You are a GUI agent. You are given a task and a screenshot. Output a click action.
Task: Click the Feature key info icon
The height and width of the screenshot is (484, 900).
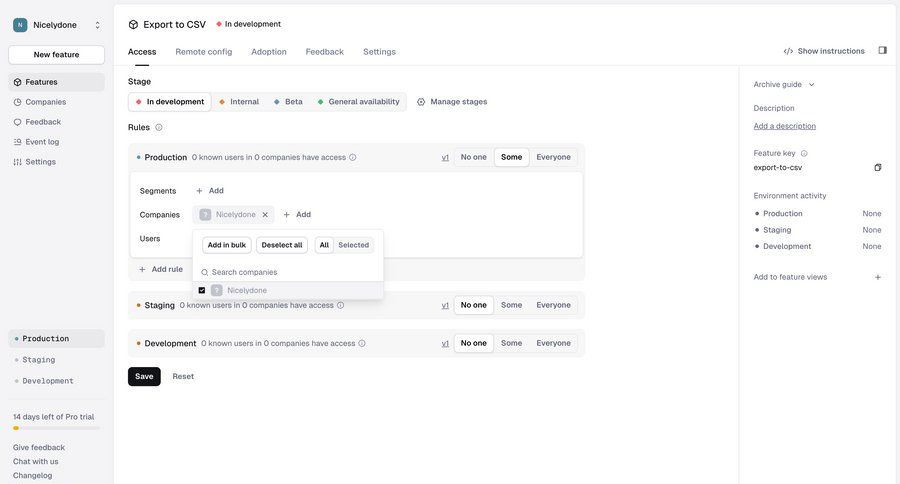tap(804, 153)
